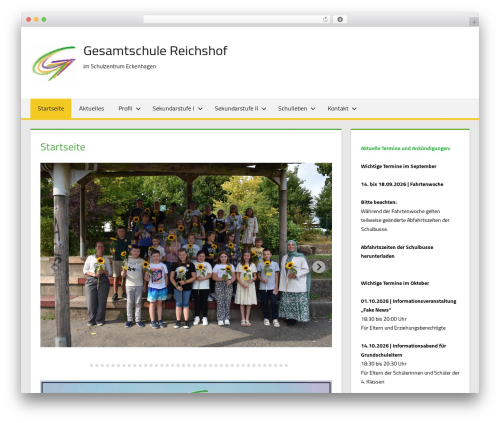Click '18:30 bis 20:00 Uhr' time

pyautogui.click(x=383, y=319)
